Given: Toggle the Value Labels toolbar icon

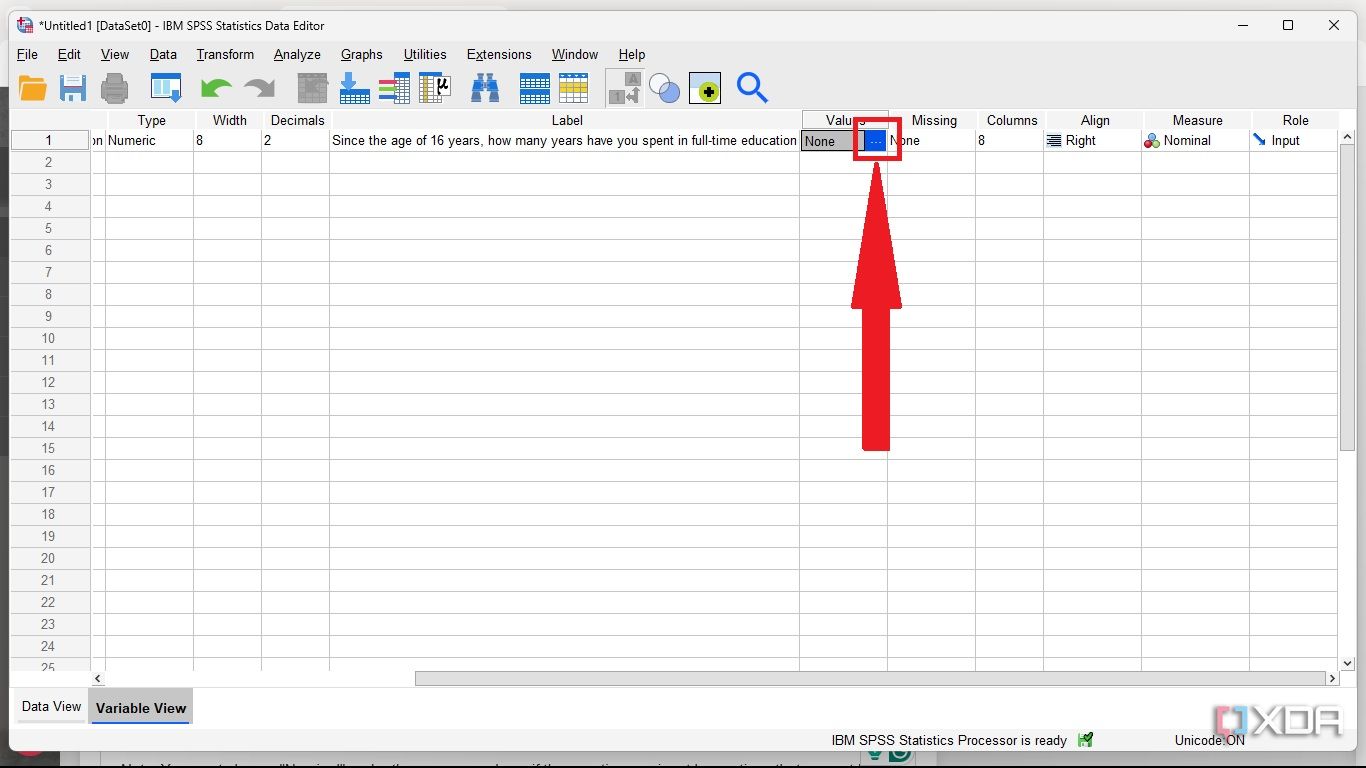Looking at the screenshot, I should pyautogui.click(x=625, y=89).
